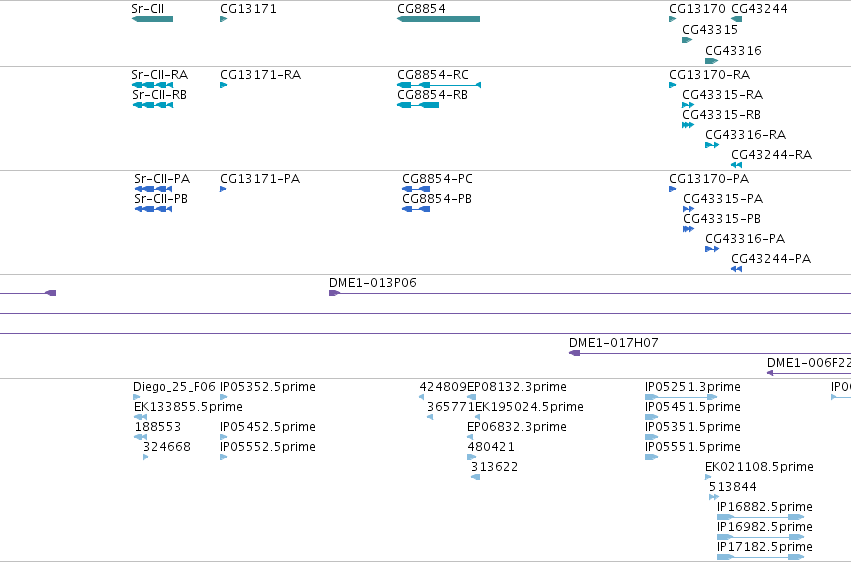Select the CG43244 gene label
This screenshot has width=851, height=562.
(x=759, y=9)
